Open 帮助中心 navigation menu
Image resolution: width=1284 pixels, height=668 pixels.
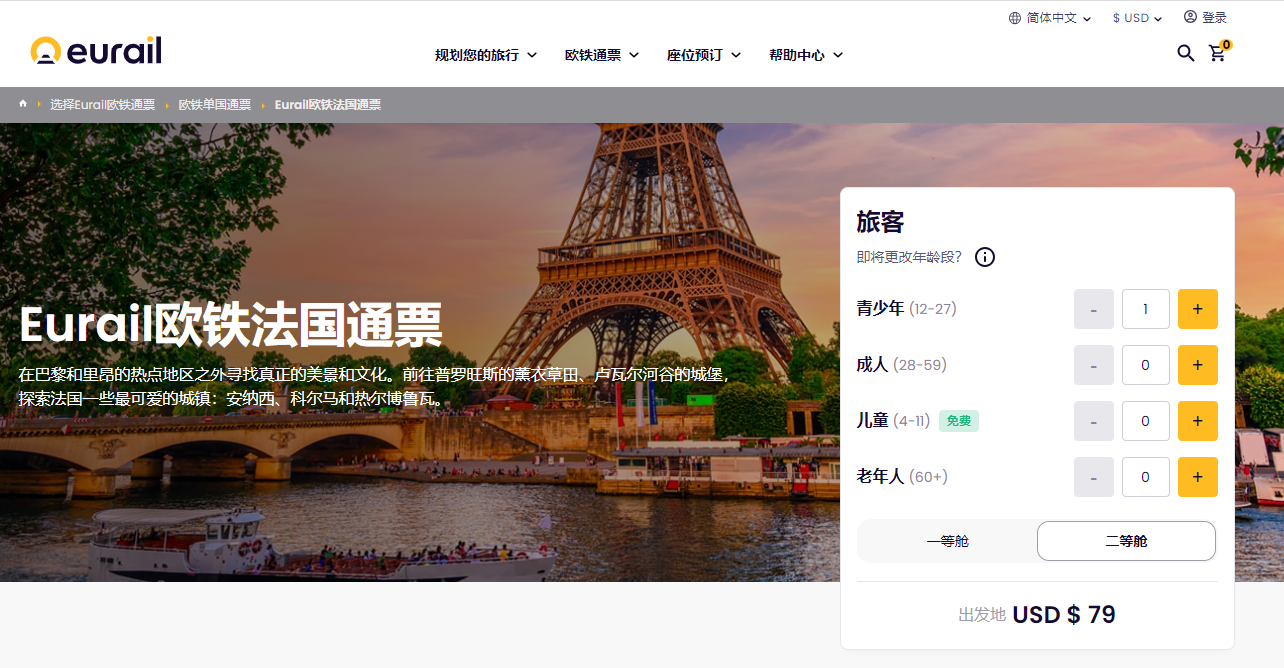805,55
